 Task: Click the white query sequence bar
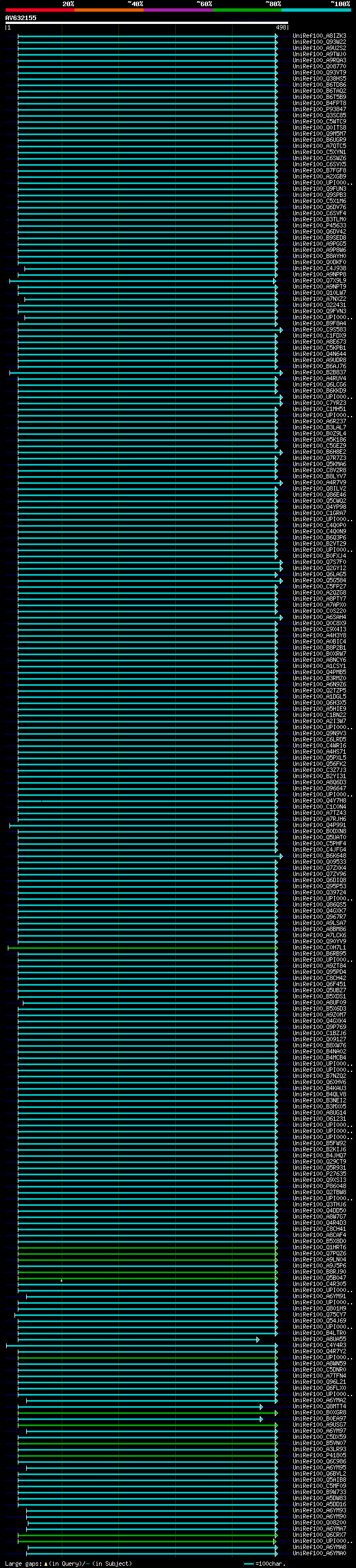tap(147, 23)
